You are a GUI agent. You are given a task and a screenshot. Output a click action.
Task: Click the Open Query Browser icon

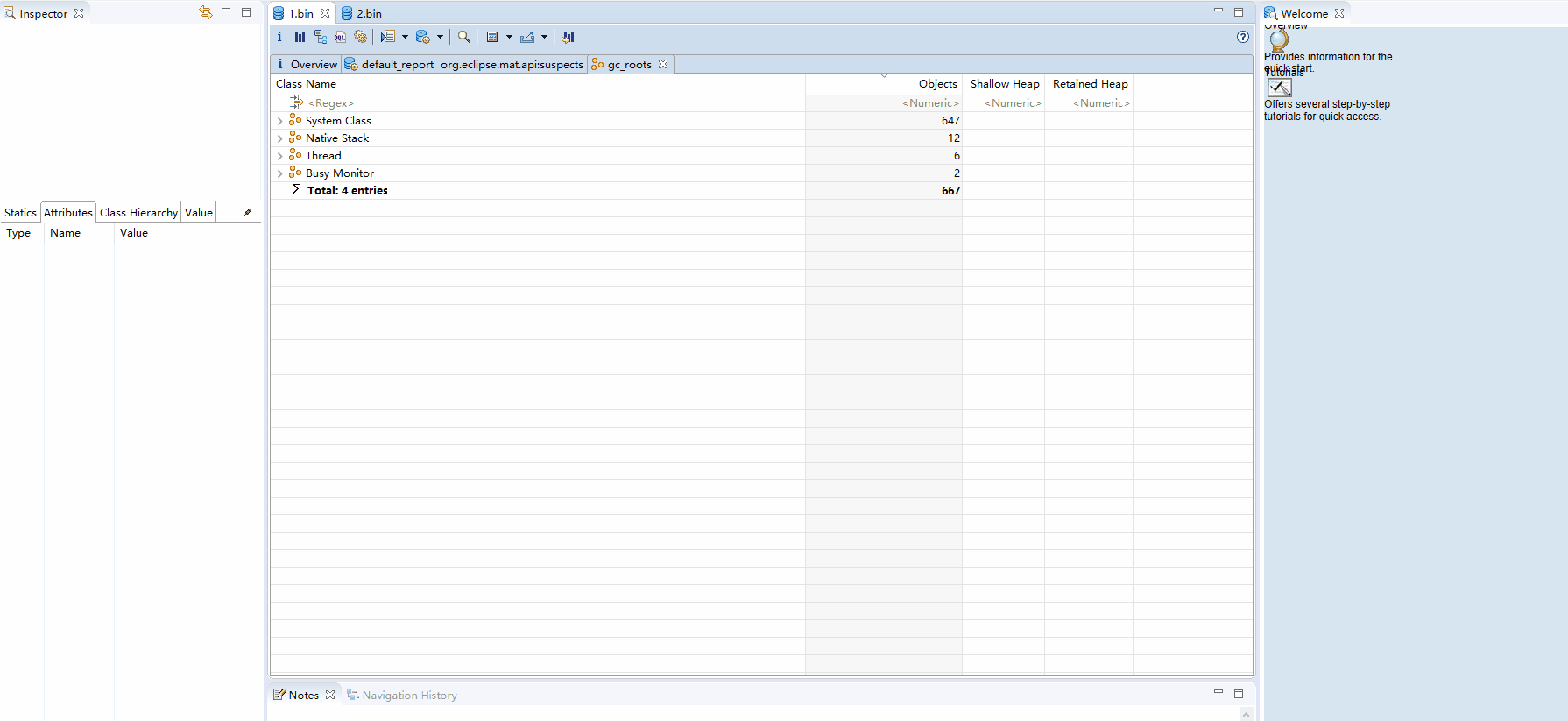(x=423, y=37)
